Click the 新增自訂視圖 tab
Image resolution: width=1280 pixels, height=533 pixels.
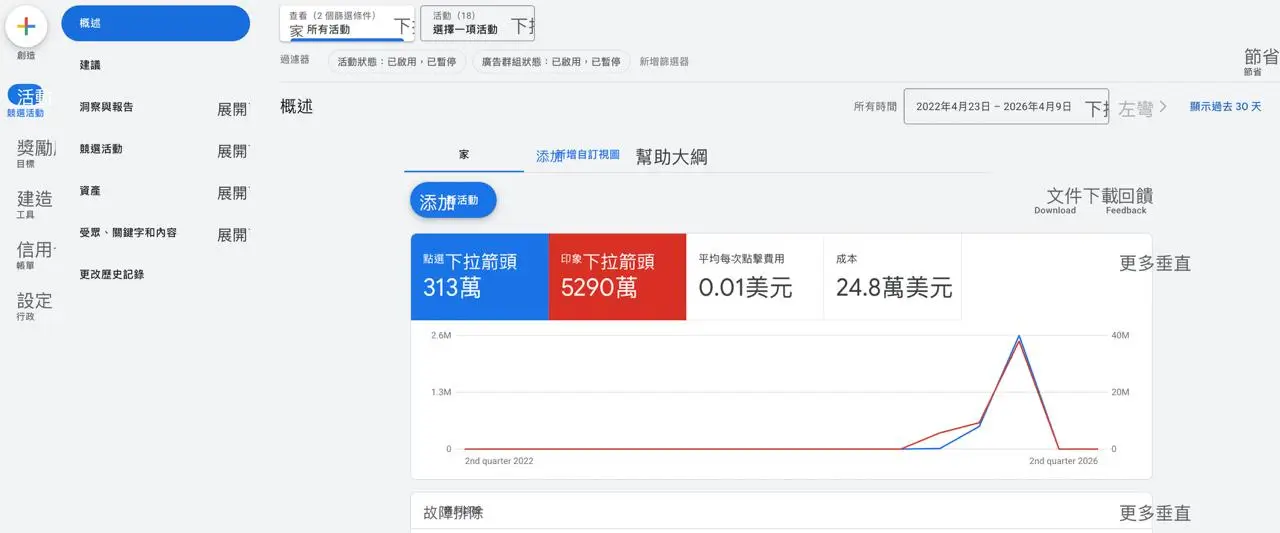coord(580,156)
